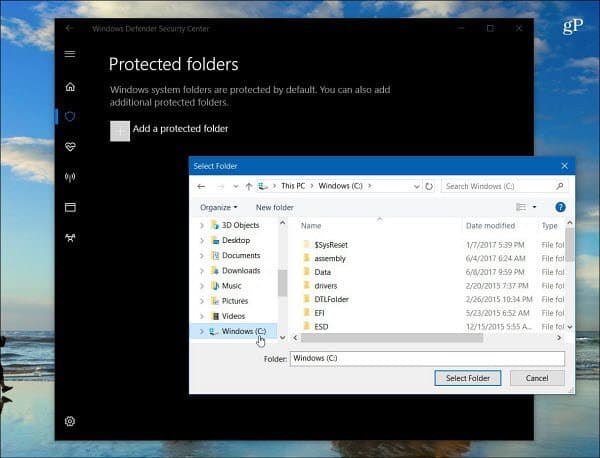600x458 pixels.
Task: Click the back arrow in Defender title bar
Action: tap(69, 28)
